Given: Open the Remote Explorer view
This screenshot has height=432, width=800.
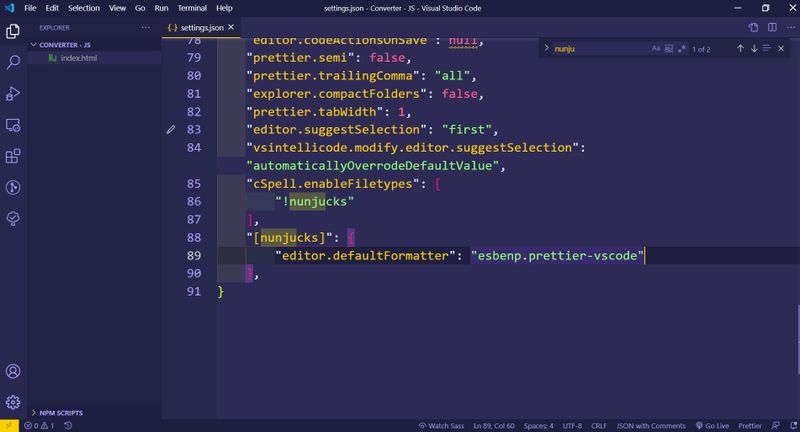Looking at the screenshot, I should coord(14,124).
